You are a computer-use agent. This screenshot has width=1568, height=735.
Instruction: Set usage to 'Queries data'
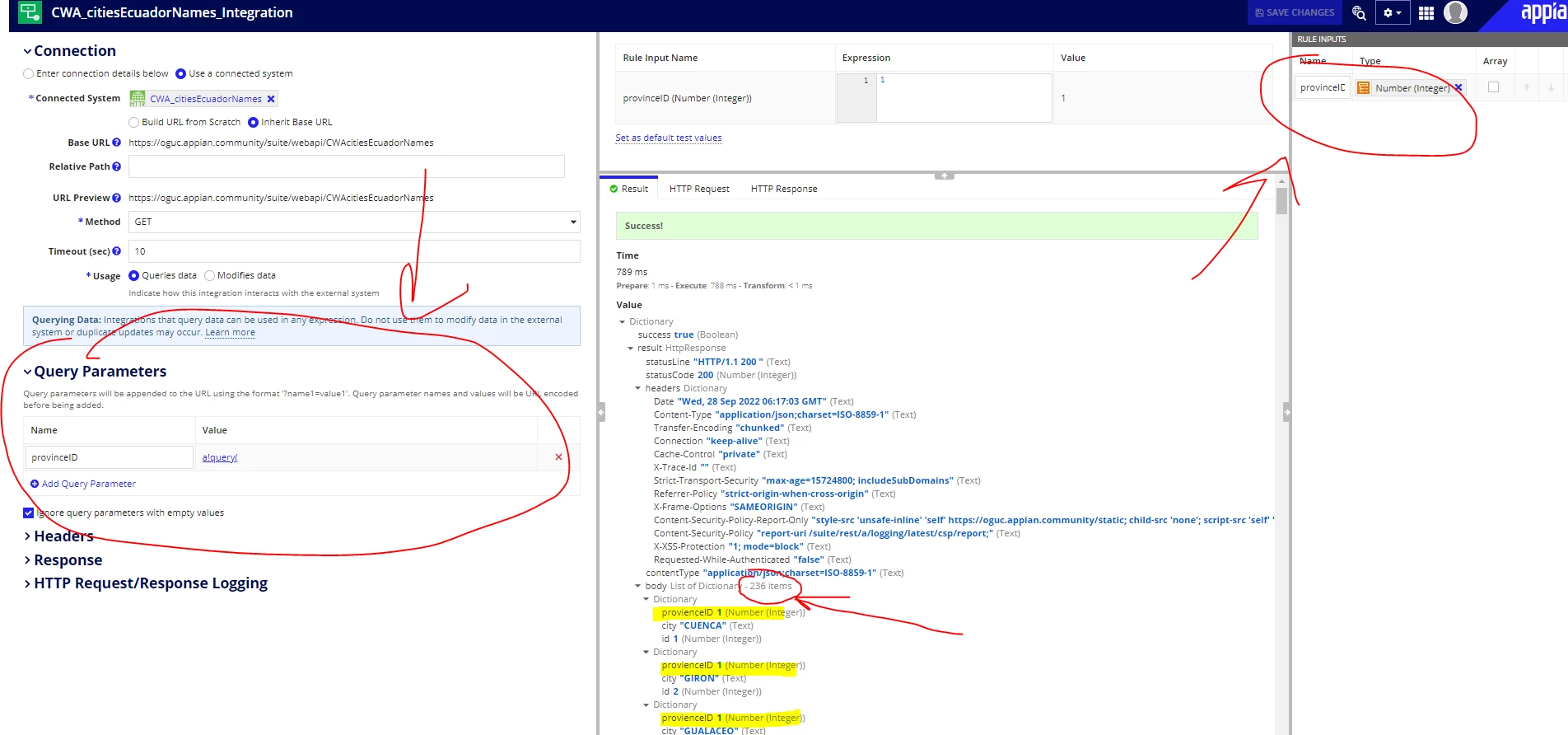pos(134,275)
